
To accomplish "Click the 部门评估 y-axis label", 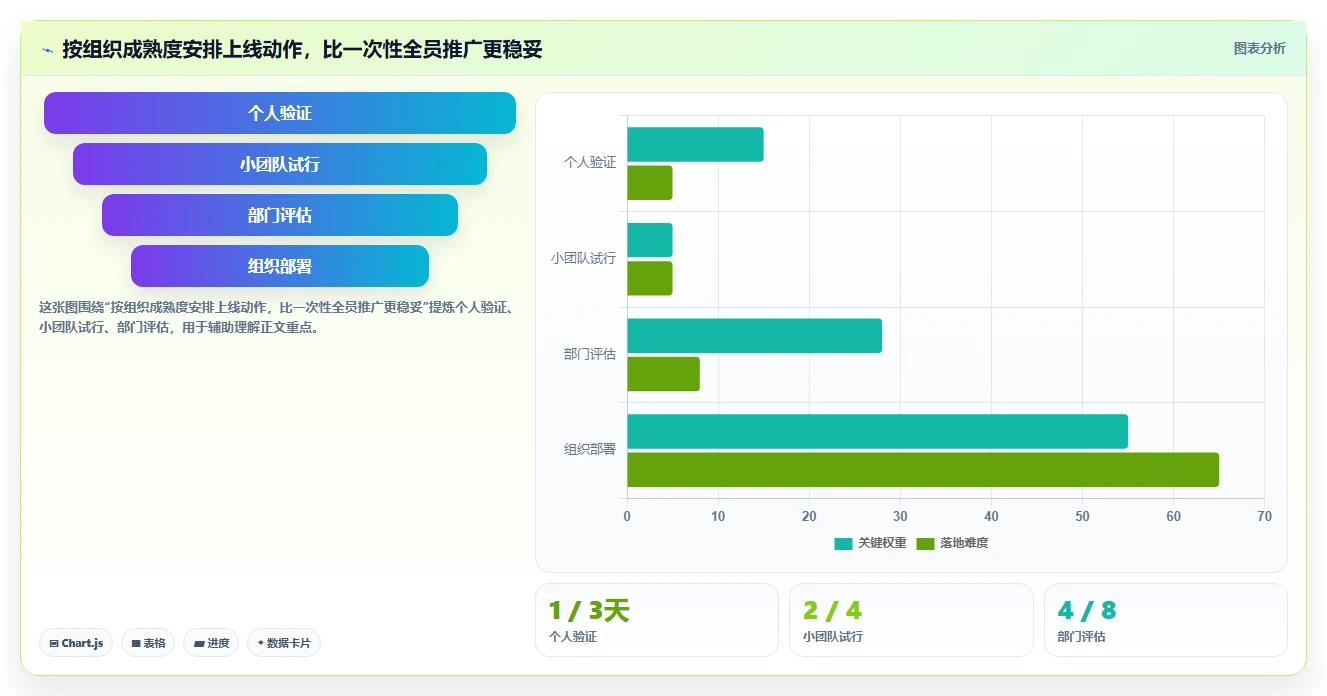I will click(x=590, y=354).
